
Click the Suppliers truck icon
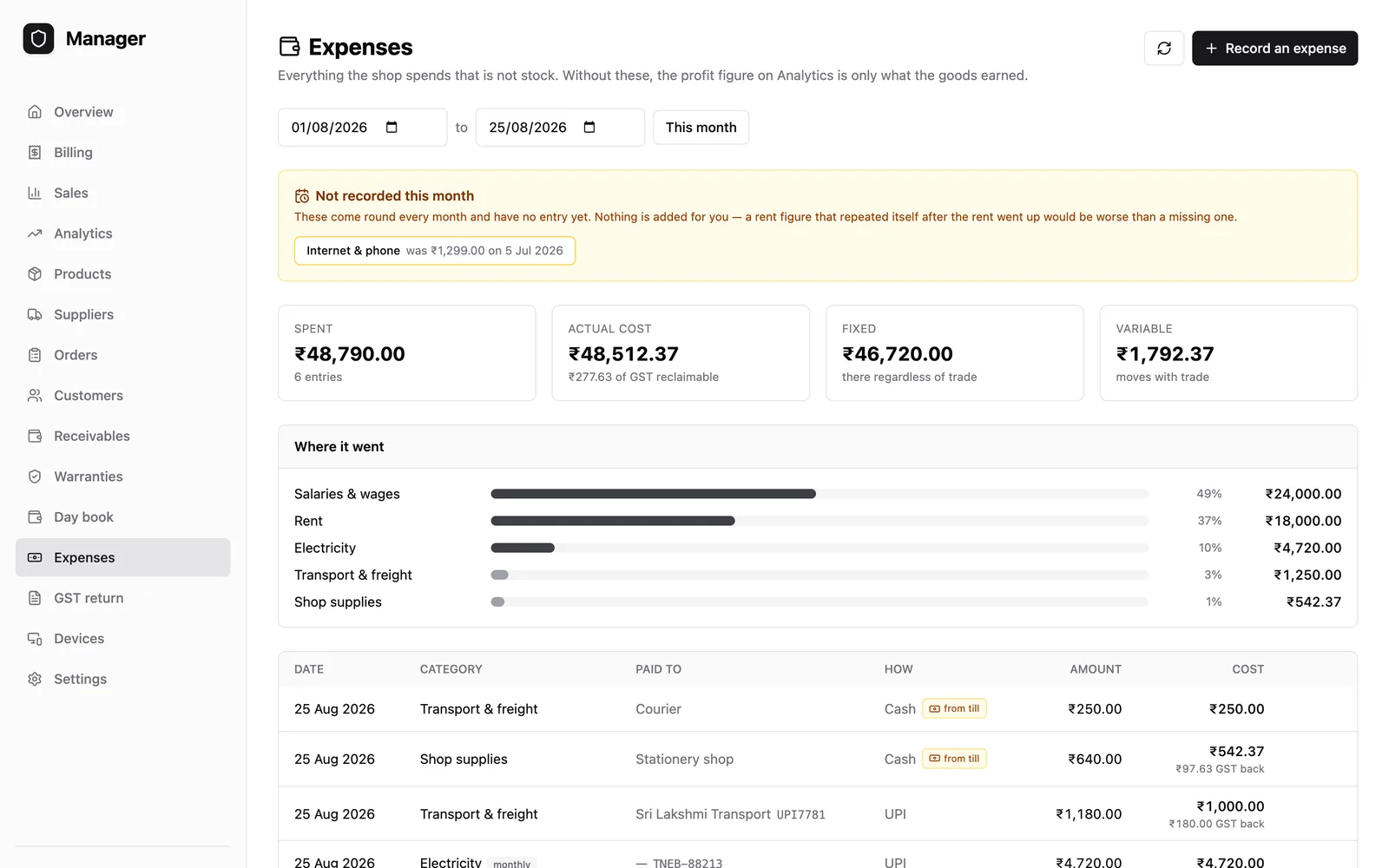point(35,314)
